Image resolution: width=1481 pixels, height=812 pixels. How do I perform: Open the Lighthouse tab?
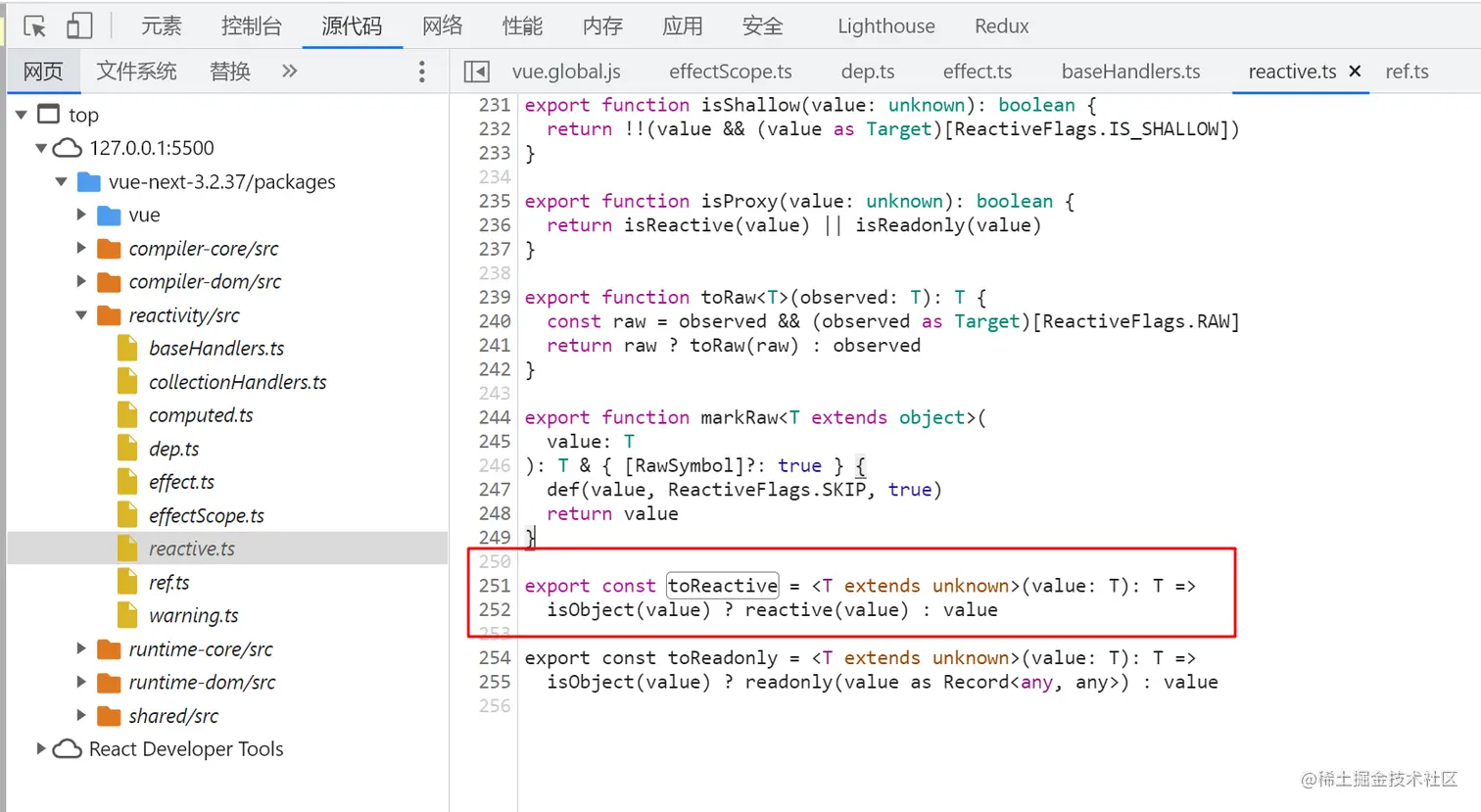click(x=886, y=26)
